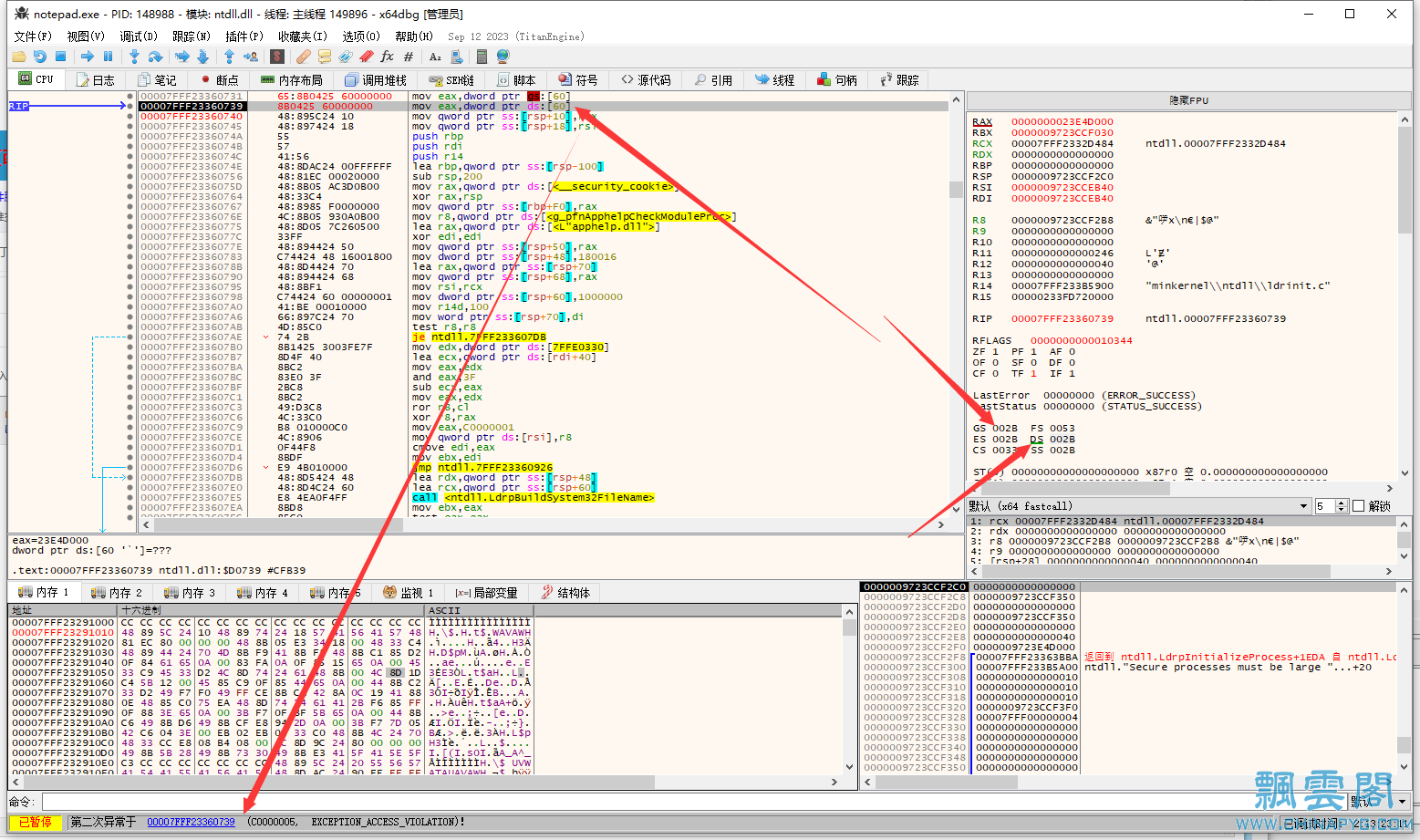
Task: Open the Calculator icon
Action: [482, 57]
